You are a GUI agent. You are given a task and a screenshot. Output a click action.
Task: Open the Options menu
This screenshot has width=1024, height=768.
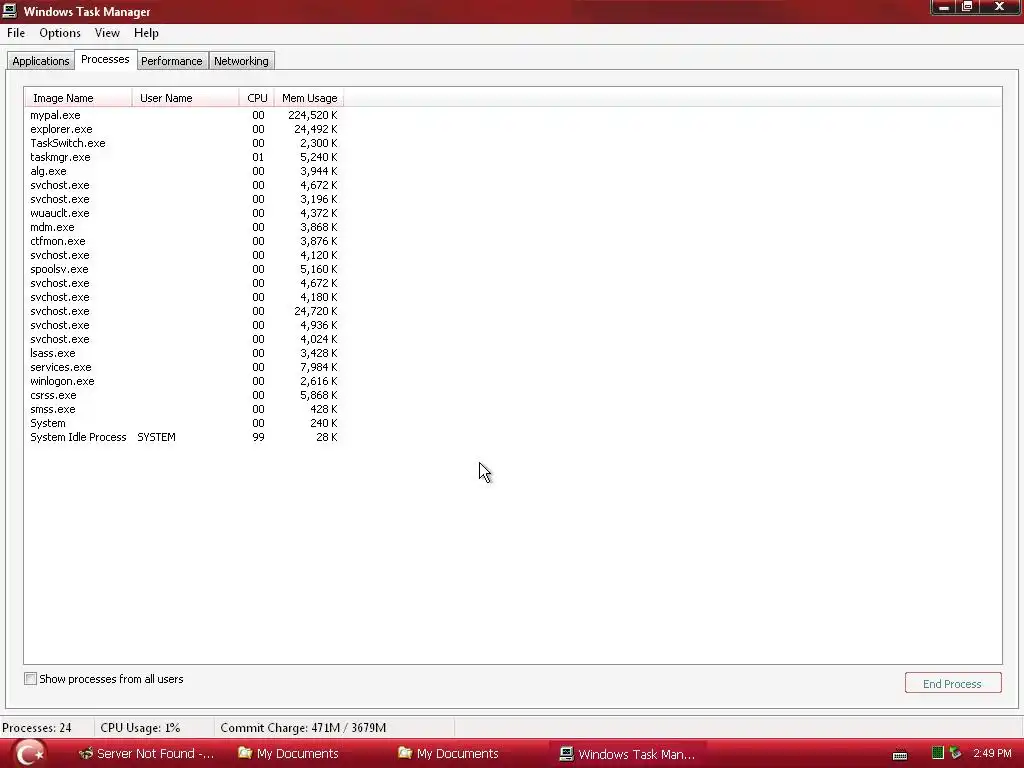coord(60,33)
